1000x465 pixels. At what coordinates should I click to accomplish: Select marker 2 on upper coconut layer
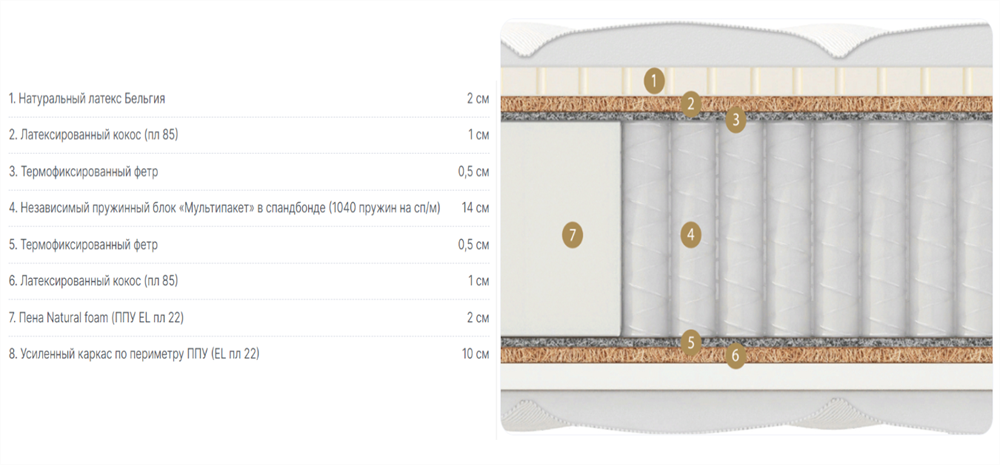click(x=691, y=103)
